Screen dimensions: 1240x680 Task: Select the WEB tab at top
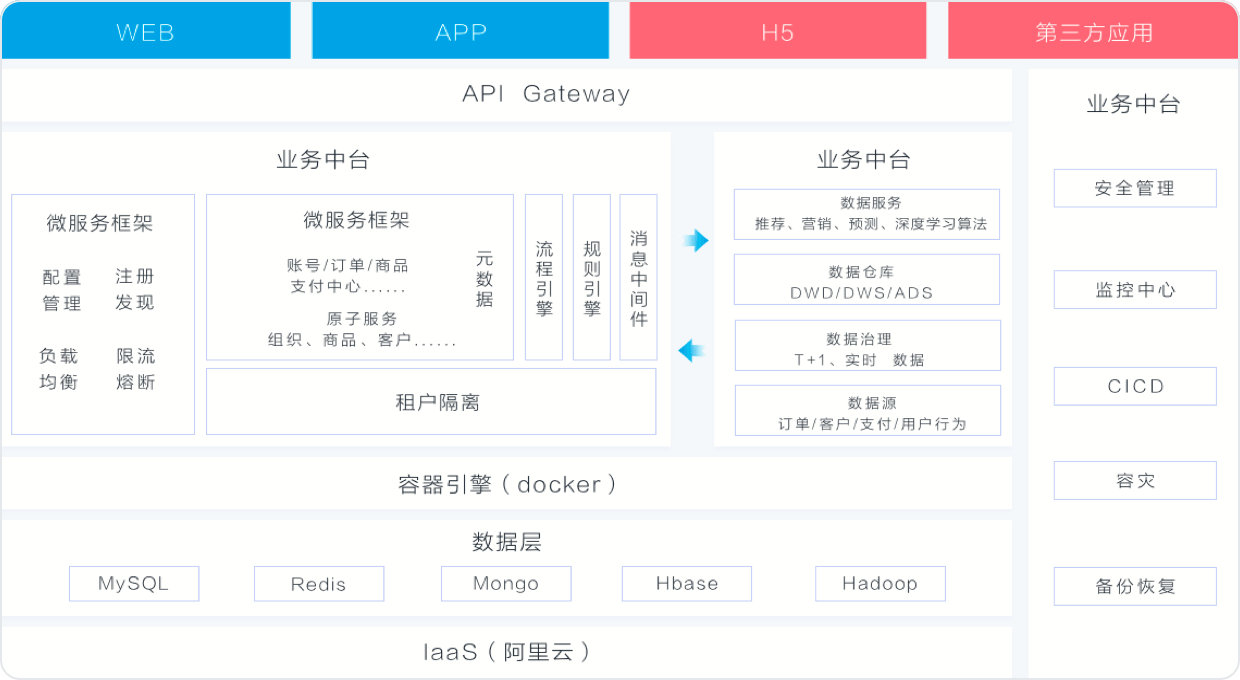pyautogui.click(x=146, y=32)
